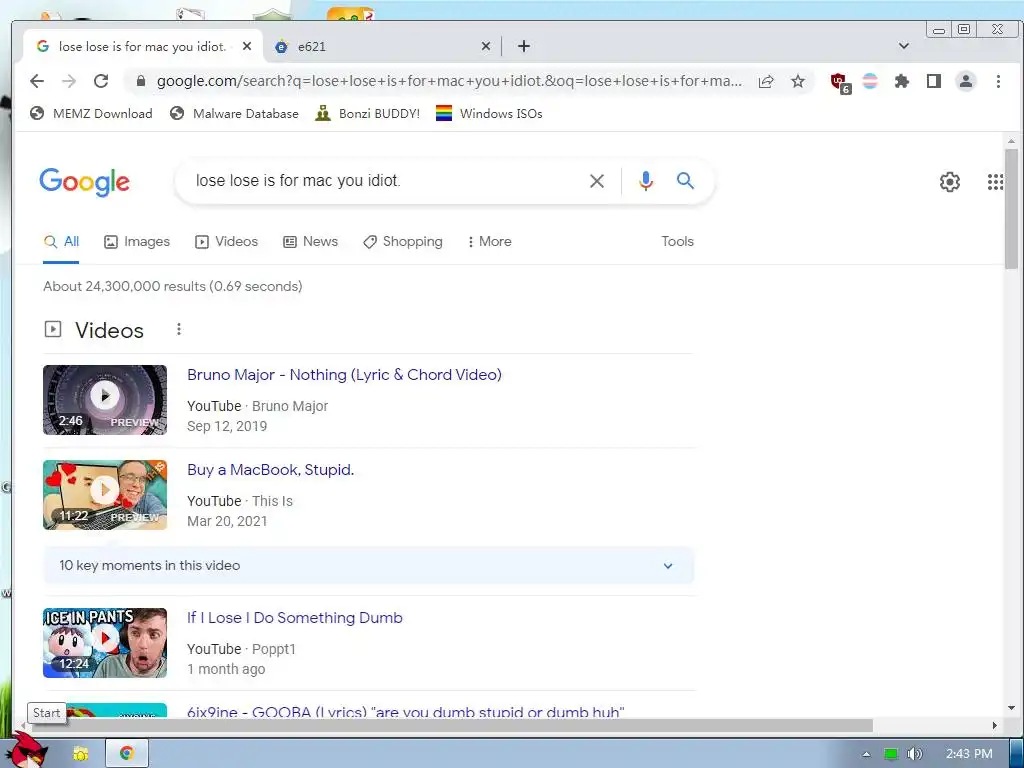
Task: Show hidden system tray icons
Action: pyautogui.click(x=866, y=754)
